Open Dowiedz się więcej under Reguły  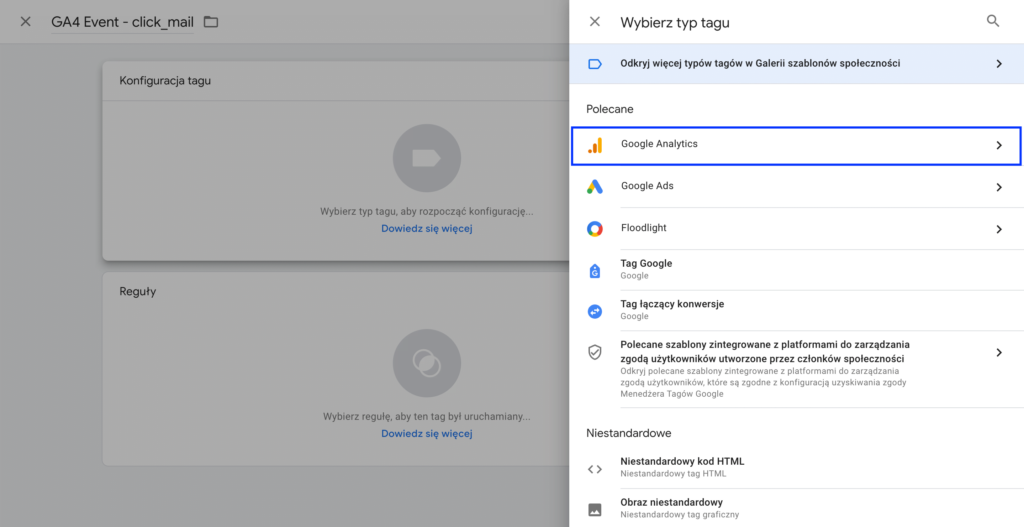(x=426, y=434)
